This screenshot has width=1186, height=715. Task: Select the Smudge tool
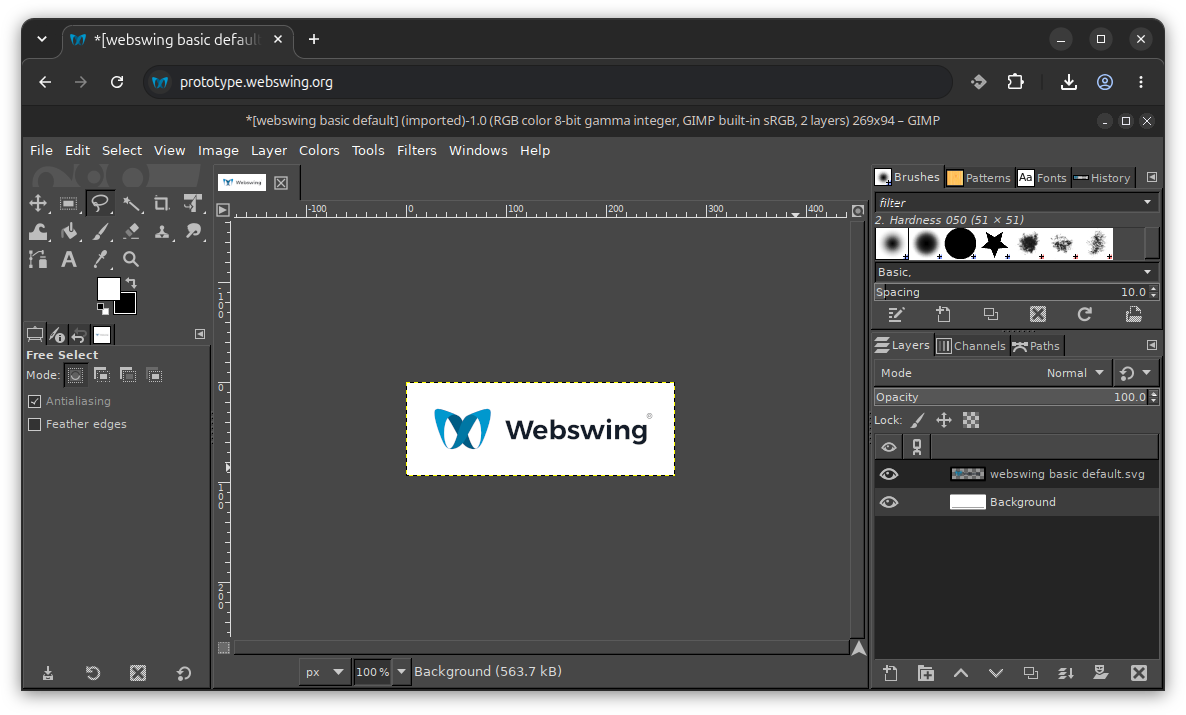(194, 232)
